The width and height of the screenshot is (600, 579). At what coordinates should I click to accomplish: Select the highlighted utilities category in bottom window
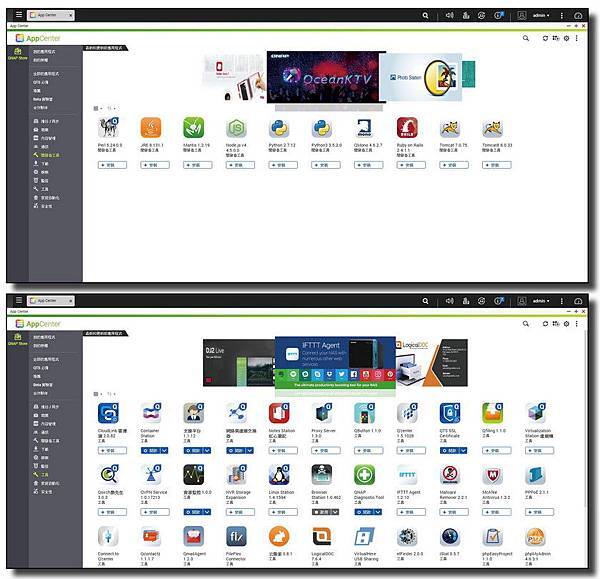(41, 475)
